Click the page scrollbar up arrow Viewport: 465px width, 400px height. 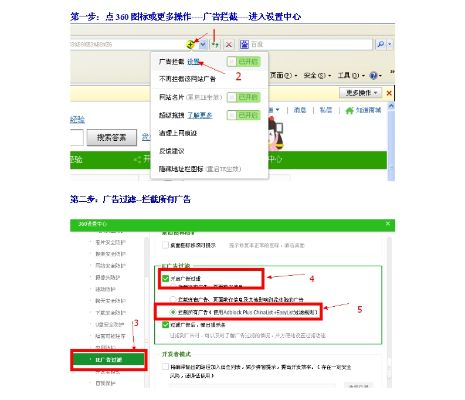pos(391,106)
